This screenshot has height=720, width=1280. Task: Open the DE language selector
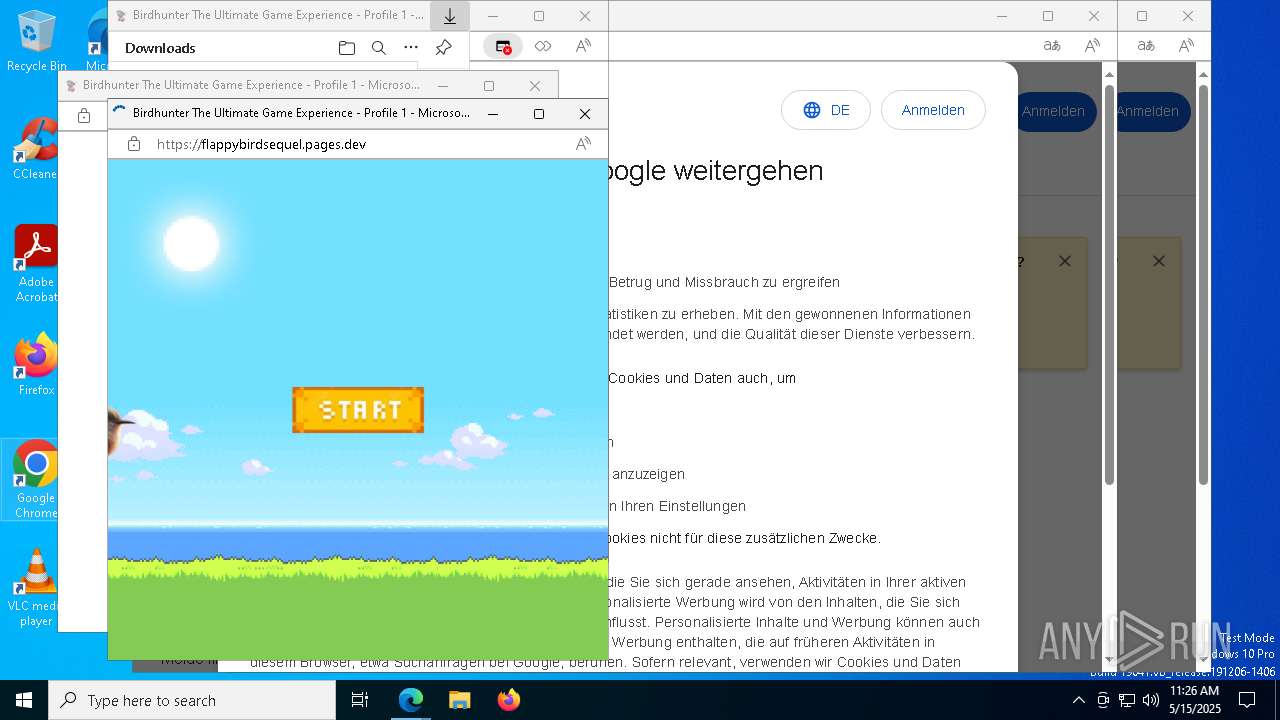[826, 110]
